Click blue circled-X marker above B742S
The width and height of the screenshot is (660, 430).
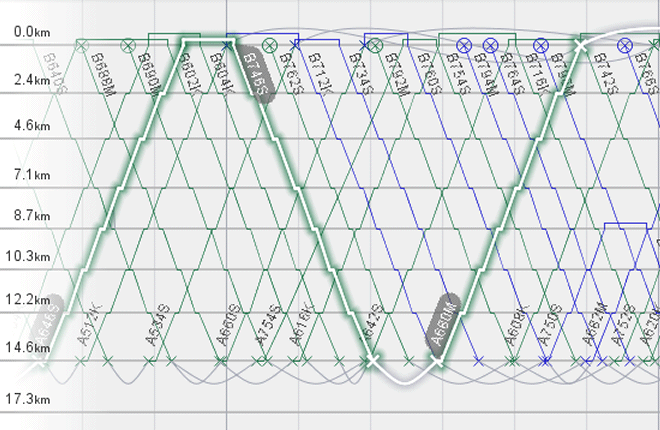click(624, 45)
